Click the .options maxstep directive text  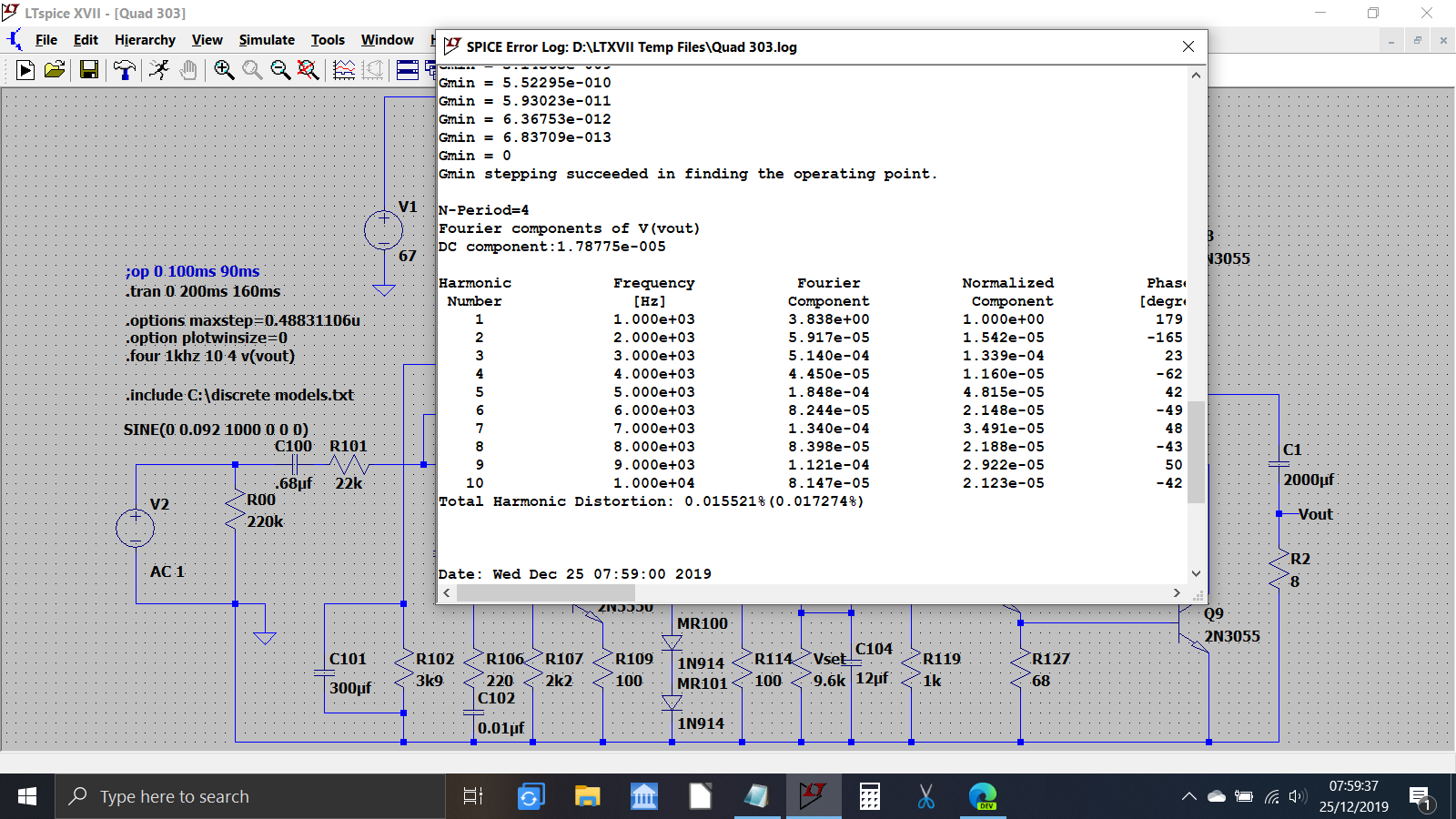pos(243,320)
